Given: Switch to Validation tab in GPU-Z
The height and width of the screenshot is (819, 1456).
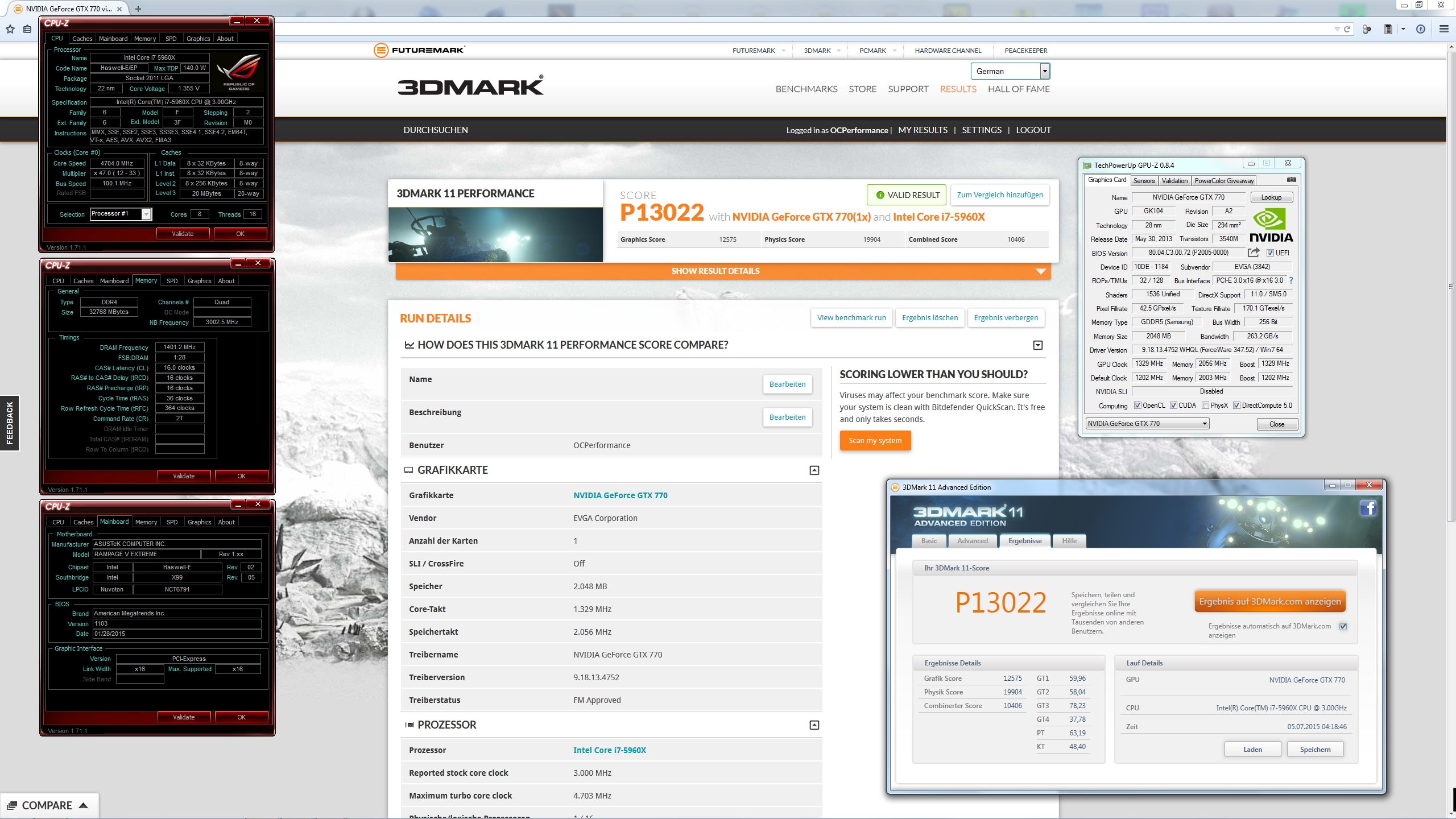Looking at the screenshot, I should coord(1174,181).
